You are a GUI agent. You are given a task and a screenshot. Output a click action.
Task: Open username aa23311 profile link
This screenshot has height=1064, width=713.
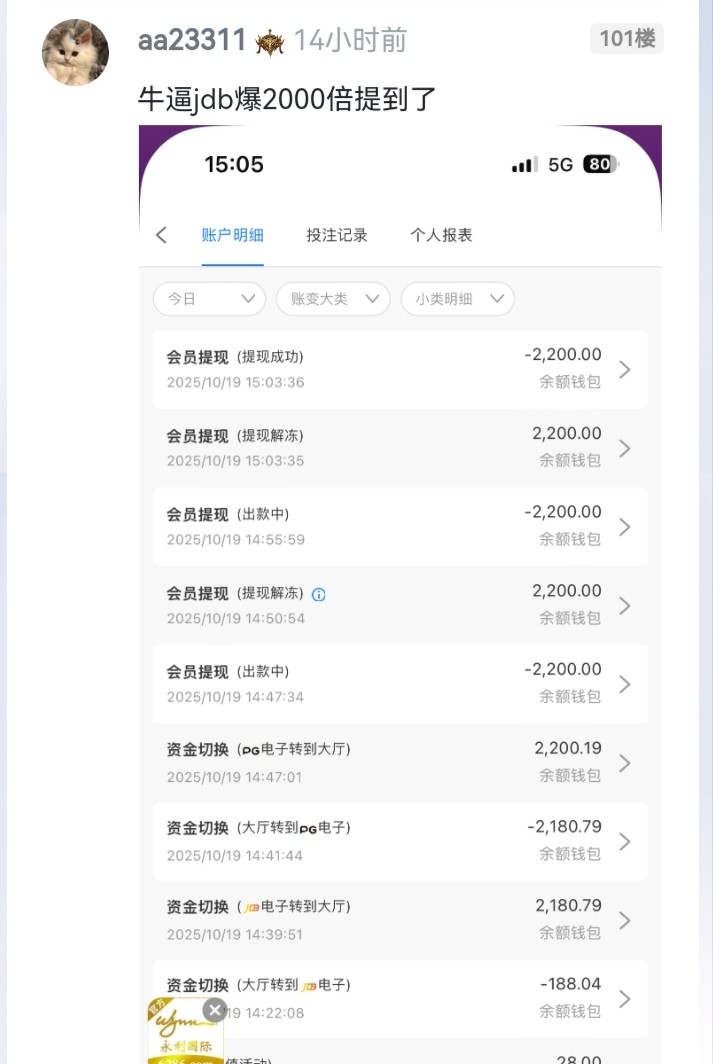pyautogui.click(x=192, y=41)
